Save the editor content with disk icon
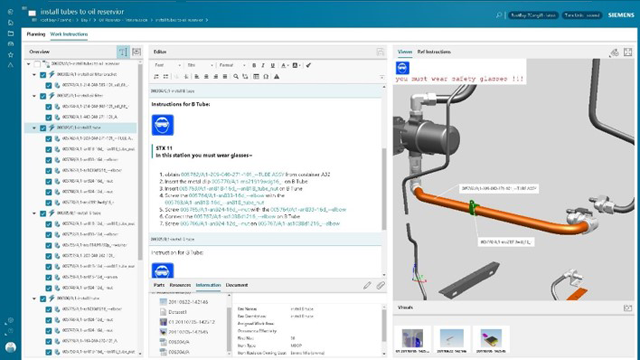The width and height of the screenshot is (640, 360). [x=380, y=52]
